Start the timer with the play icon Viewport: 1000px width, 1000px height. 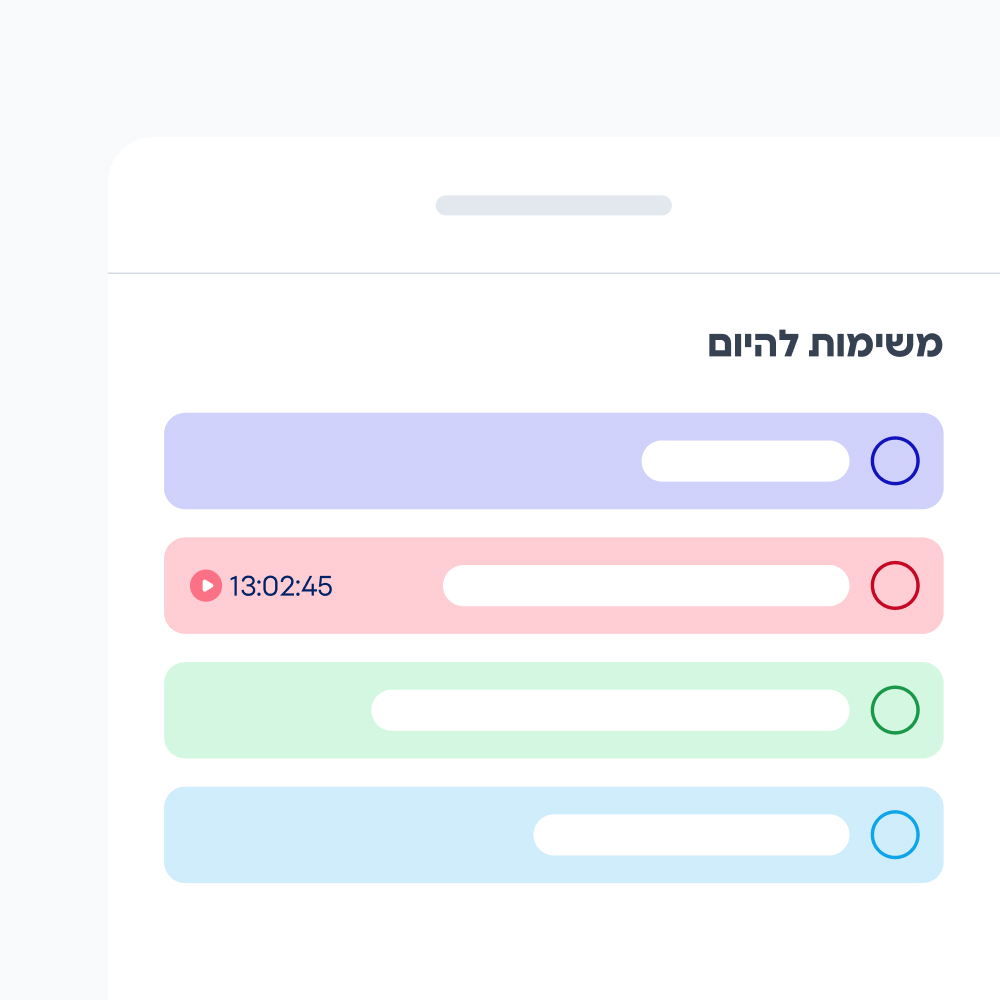[206, 586]
